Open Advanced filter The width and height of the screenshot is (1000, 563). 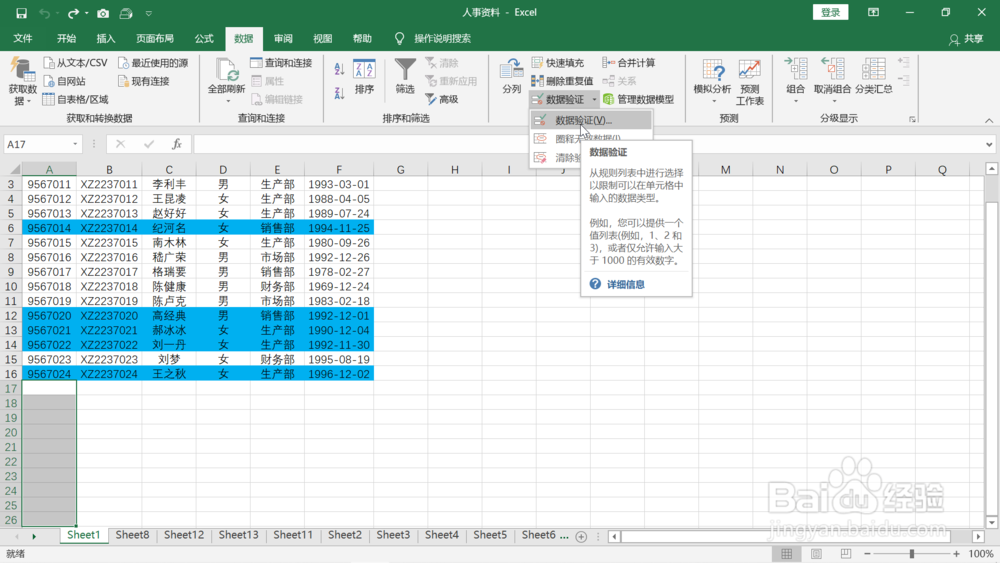[x=442, y=99]
